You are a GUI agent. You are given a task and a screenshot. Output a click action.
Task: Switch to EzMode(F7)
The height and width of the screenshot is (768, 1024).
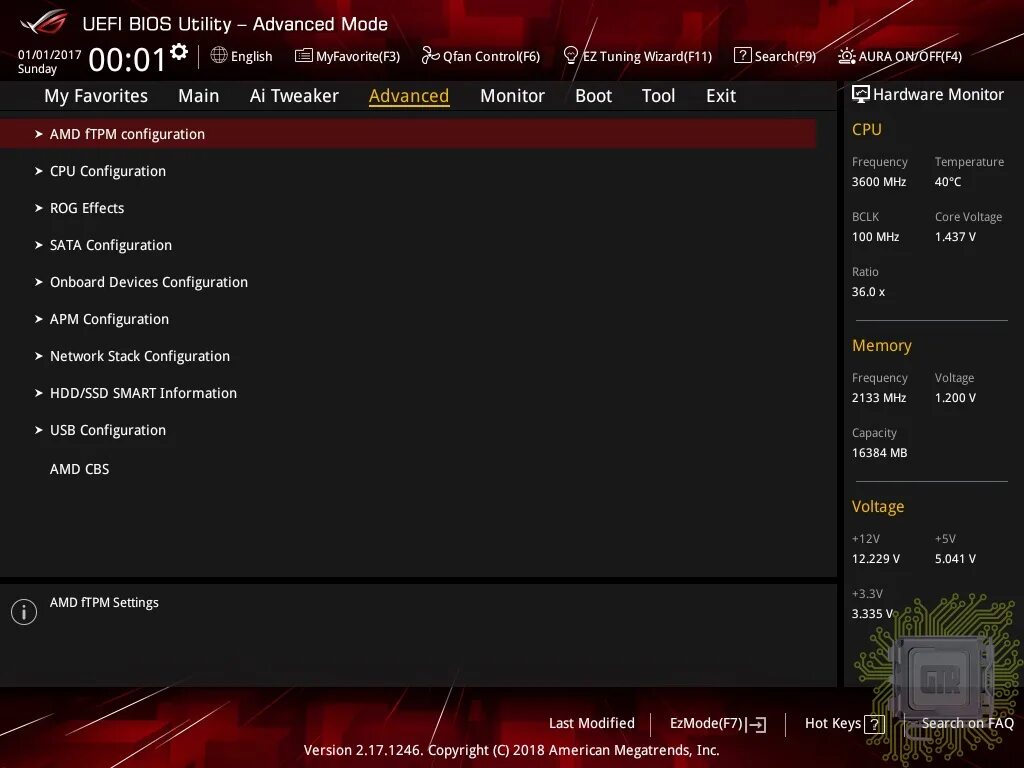pyautogui.click(x=707, y=724)
